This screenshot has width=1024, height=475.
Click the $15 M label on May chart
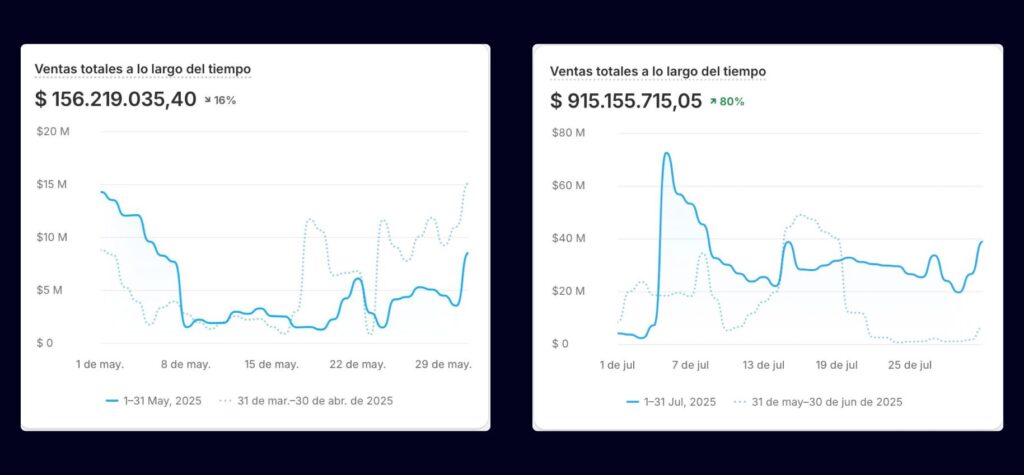pos(51,185)
